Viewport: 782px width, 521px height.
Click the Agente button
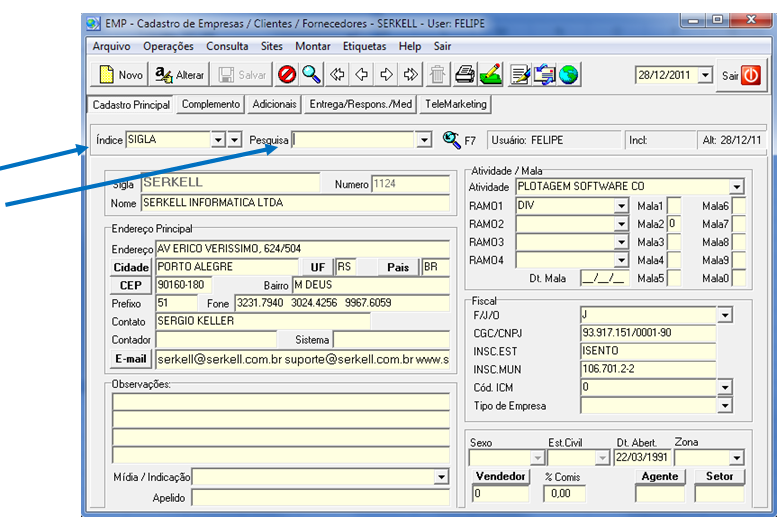point(660,476)
